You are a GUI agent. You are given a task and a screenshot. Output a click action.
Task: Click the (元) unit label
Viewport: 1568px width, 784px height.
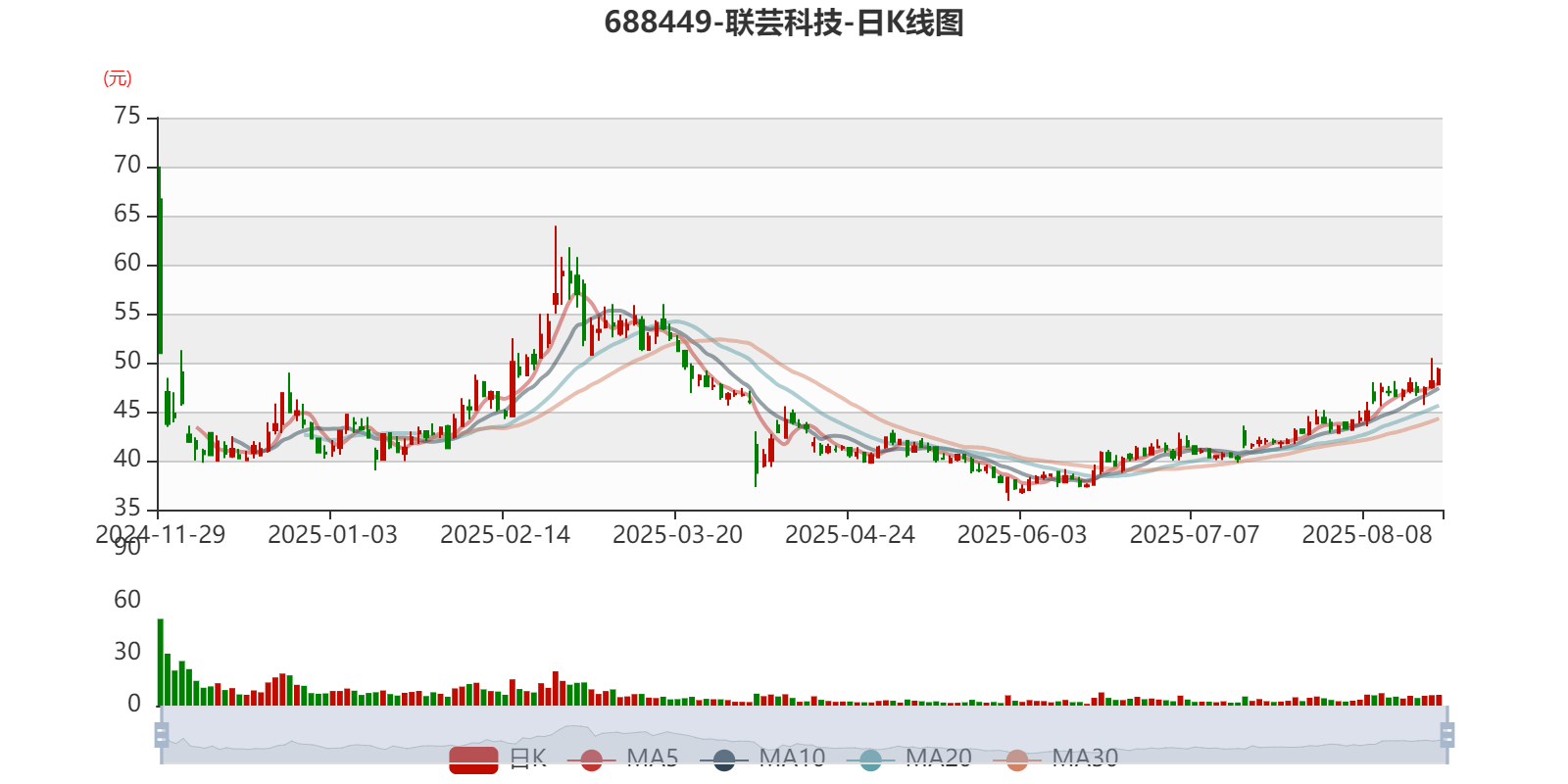point(118,78)
